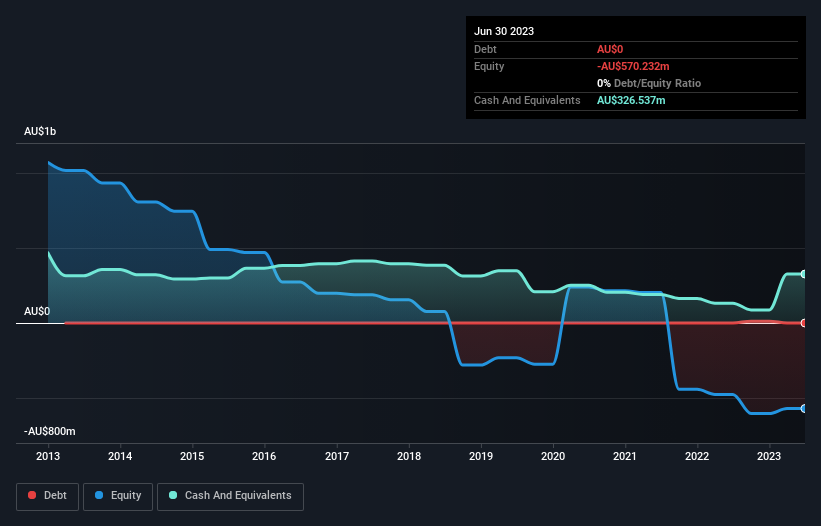Click the tooltip Debt row label
The image size is (821, 526).
pos(485,49)
